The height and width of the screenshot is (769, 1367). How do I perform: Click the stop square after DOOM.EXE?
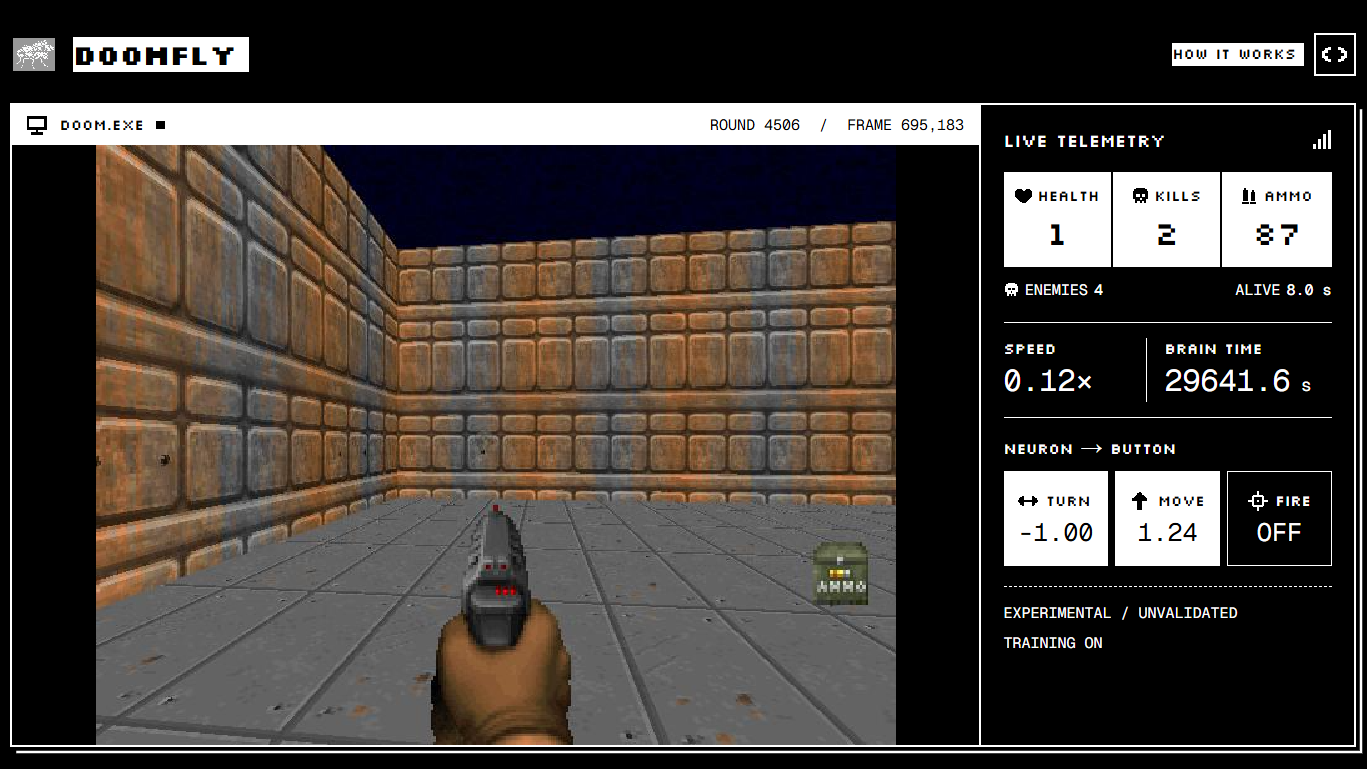click(x=160, y=125)
